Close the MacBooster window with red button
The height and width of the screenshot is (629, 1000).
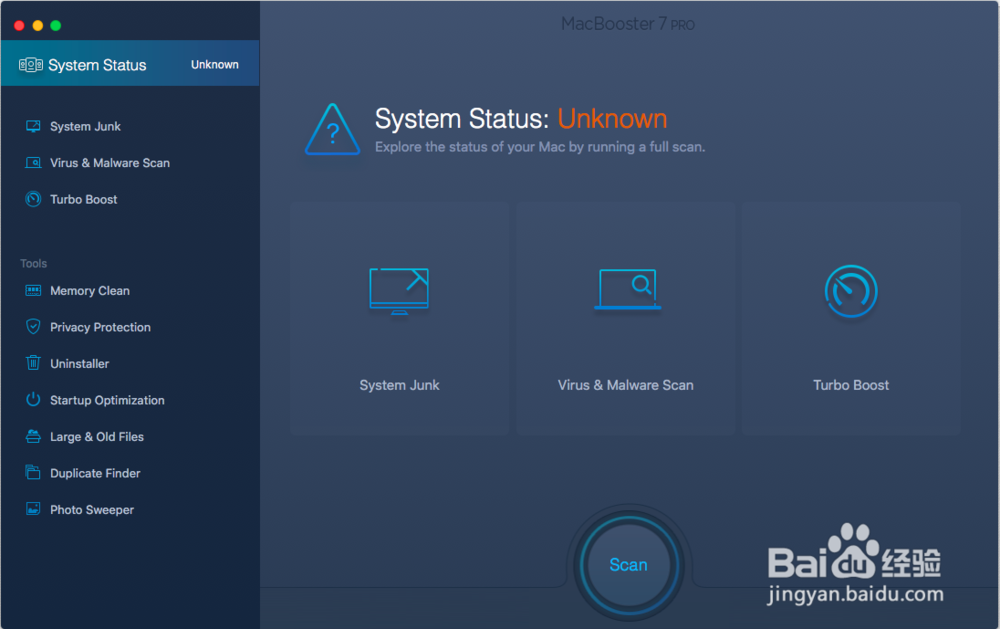click(19, 26)
